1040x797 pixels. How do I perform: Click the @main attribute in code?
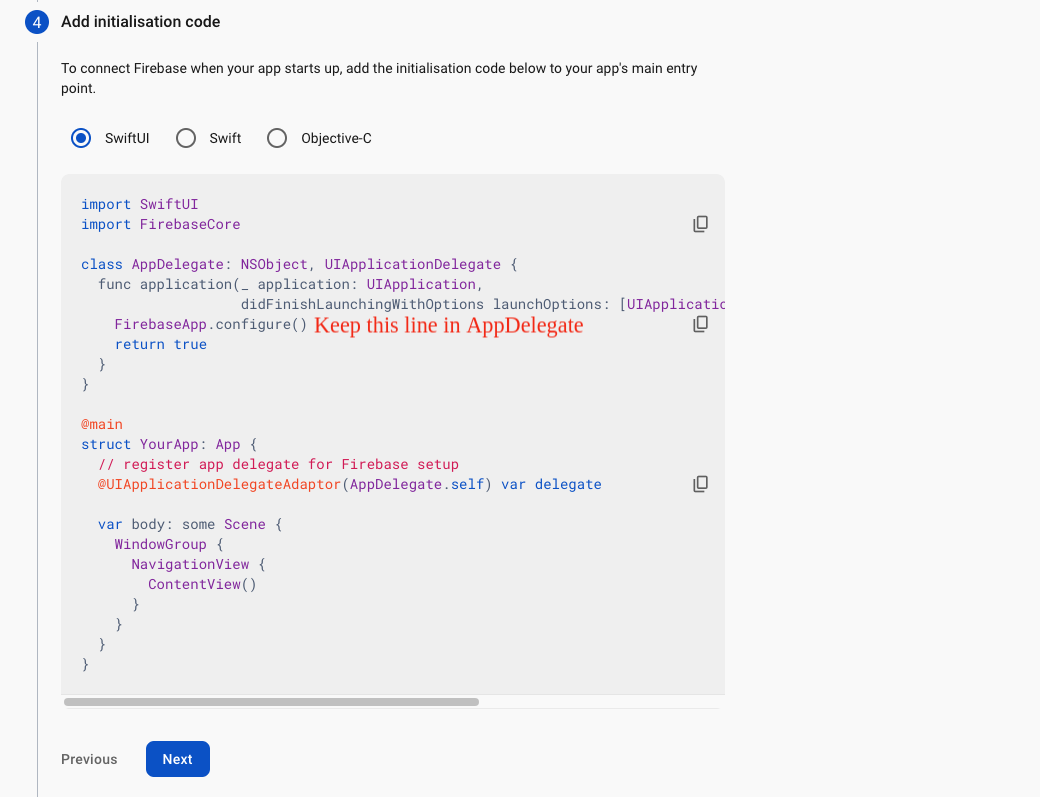tap(102, 424)
